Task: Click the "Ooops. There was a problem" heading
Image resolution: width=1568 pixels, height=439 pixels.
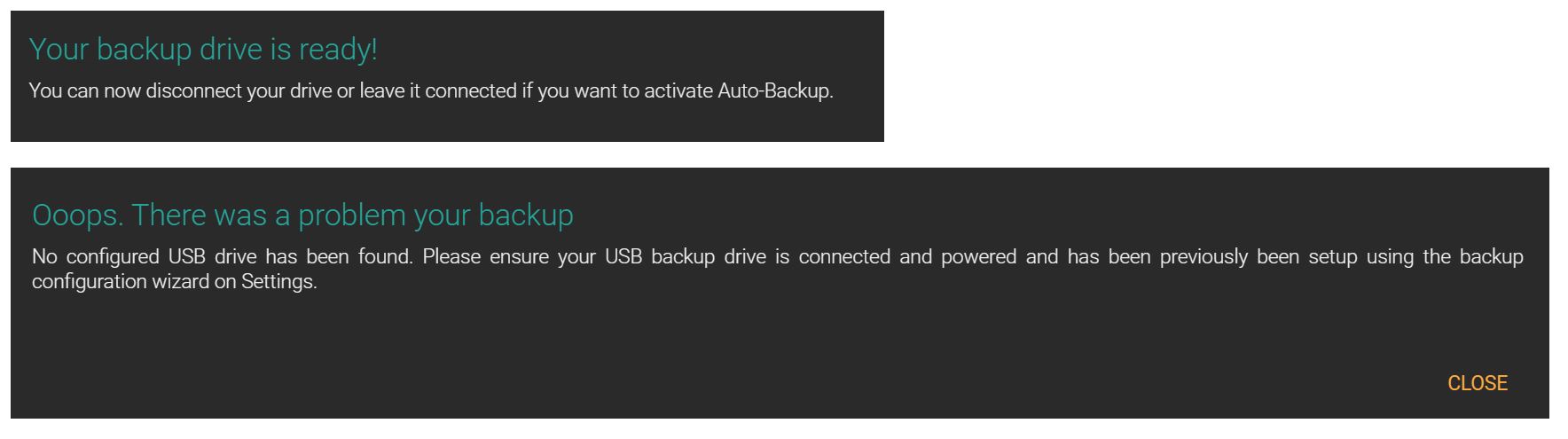Action: [x=302, y=216]
